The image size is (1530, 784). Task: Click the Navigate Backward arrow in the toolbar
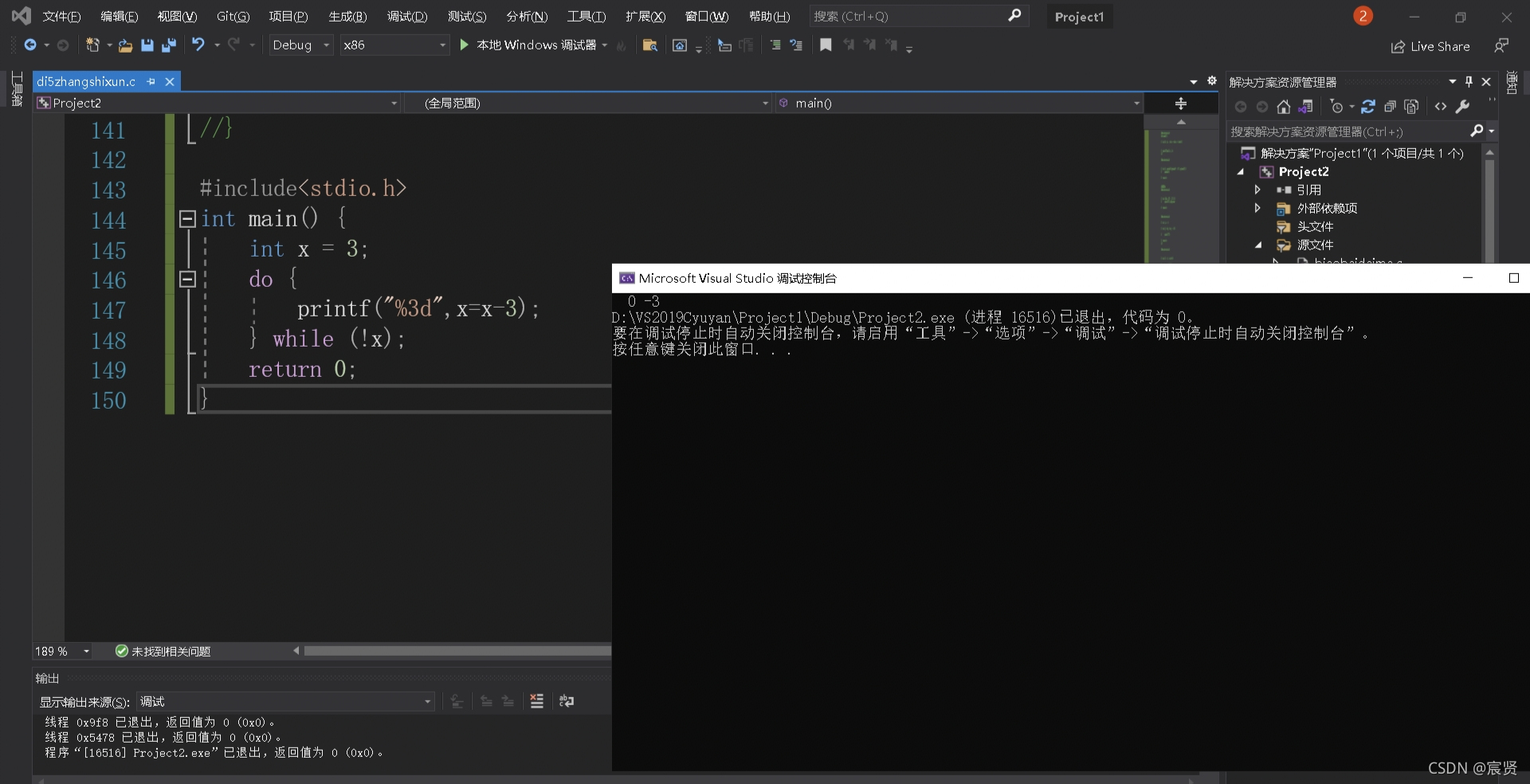[30, 45]
